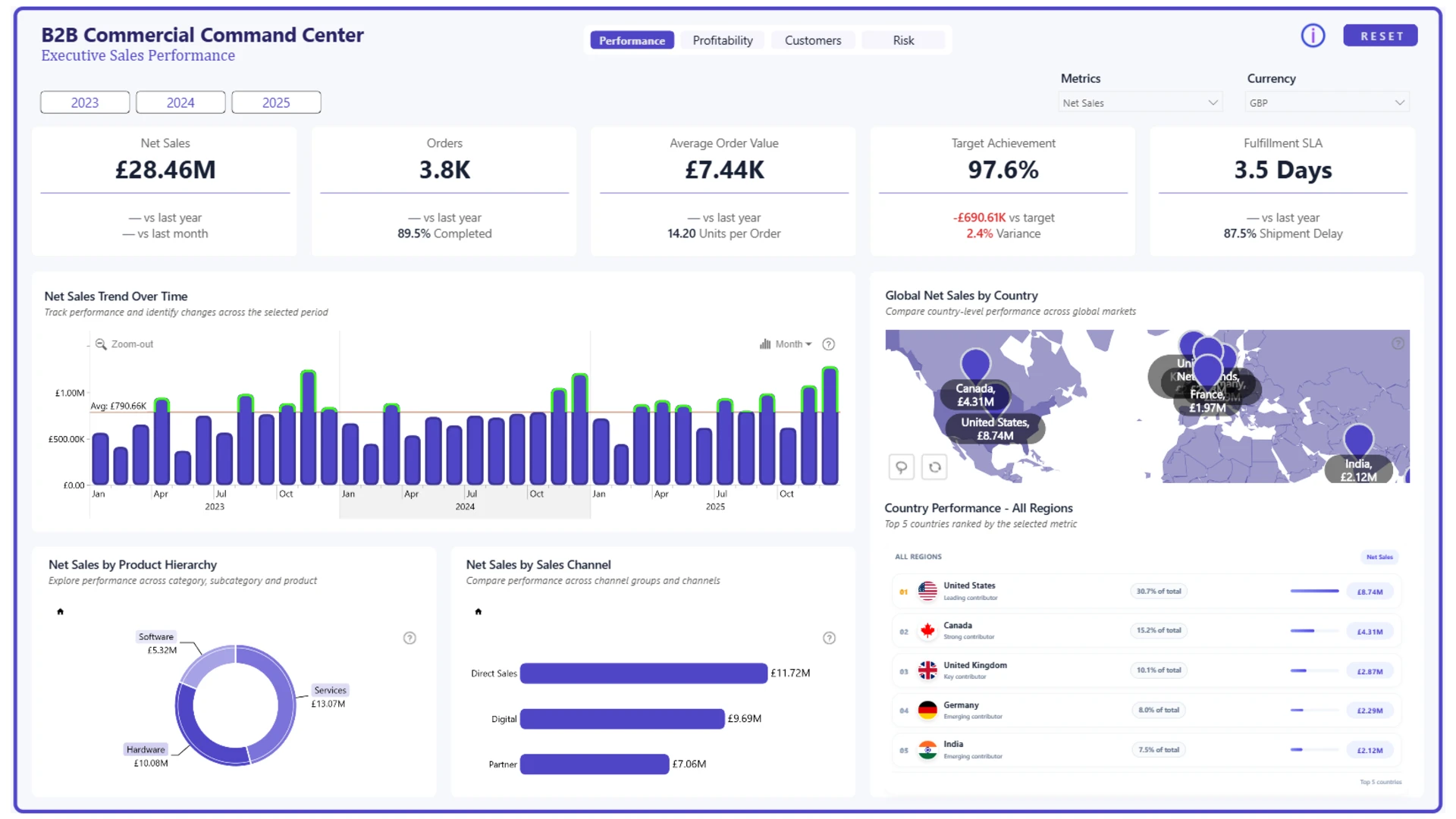Click the Fulfillment SLA 3.5 Days value
This screenshot has width=1456, height=819.
tap(1283, 170)
